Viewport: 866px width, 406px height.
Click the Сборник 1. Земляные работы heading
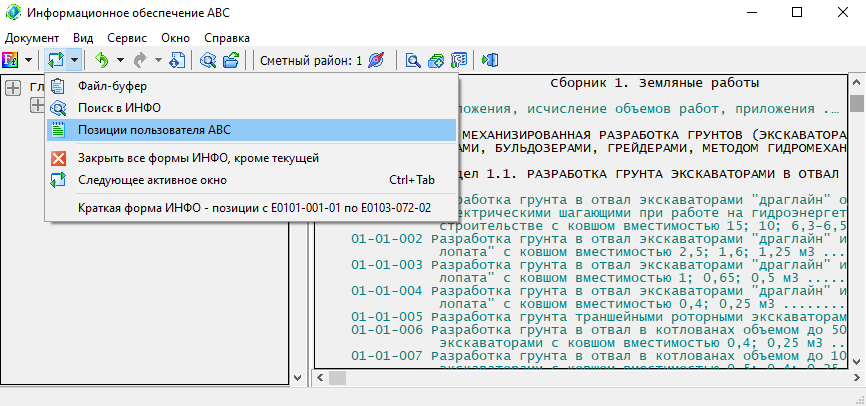(x=654, y=83)
